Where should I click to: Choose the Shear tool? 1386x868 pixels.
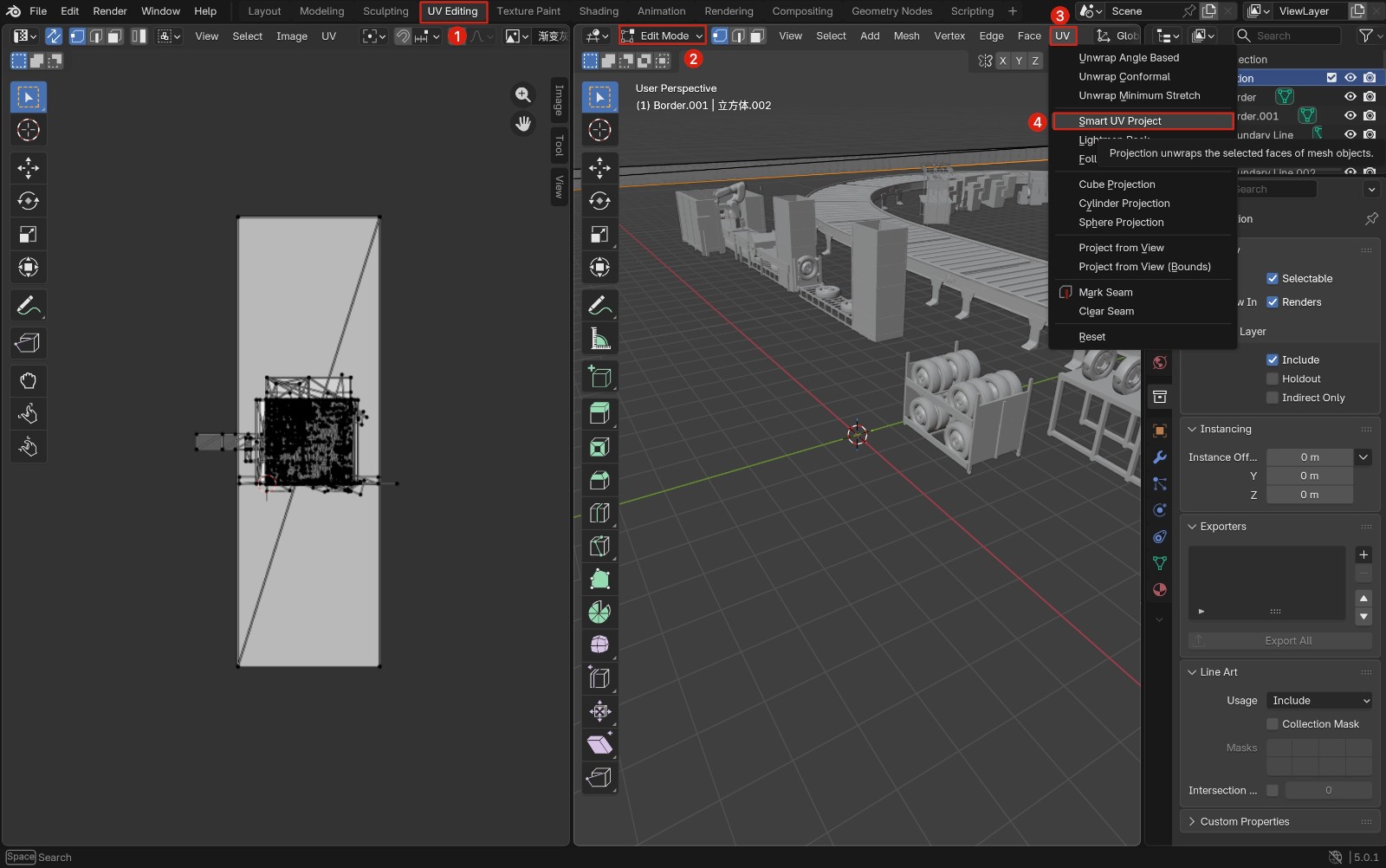pos(599,744)
